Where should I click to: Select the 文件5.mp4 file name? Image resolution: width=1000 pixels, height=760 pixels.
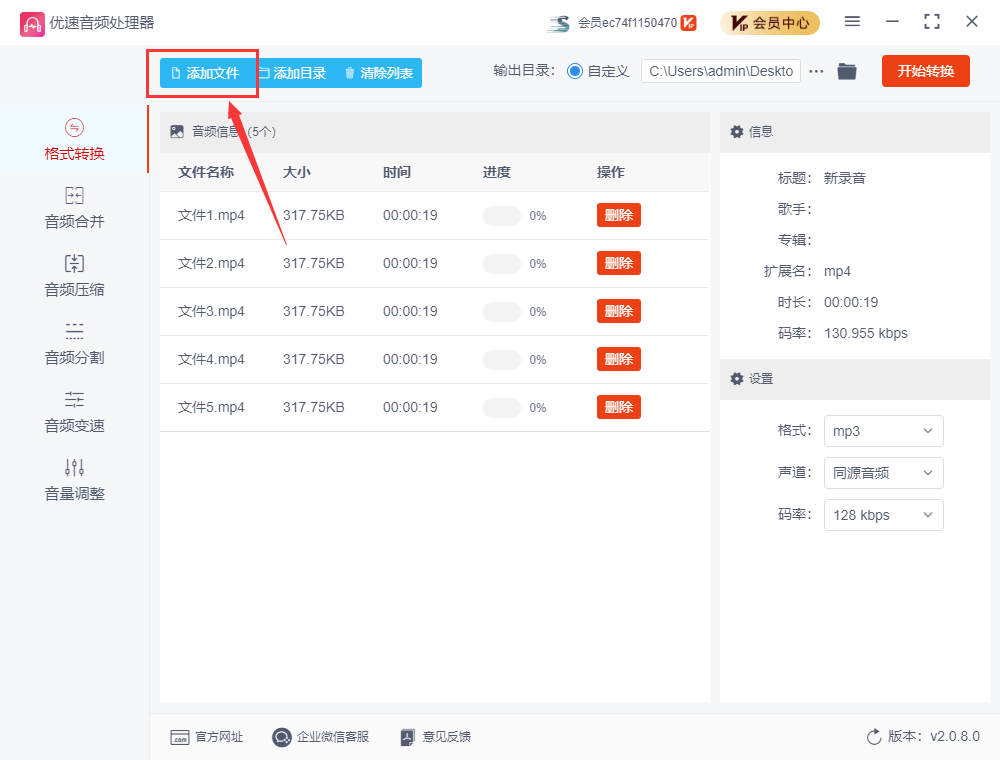pyautogui.click(x=210, y=407)
